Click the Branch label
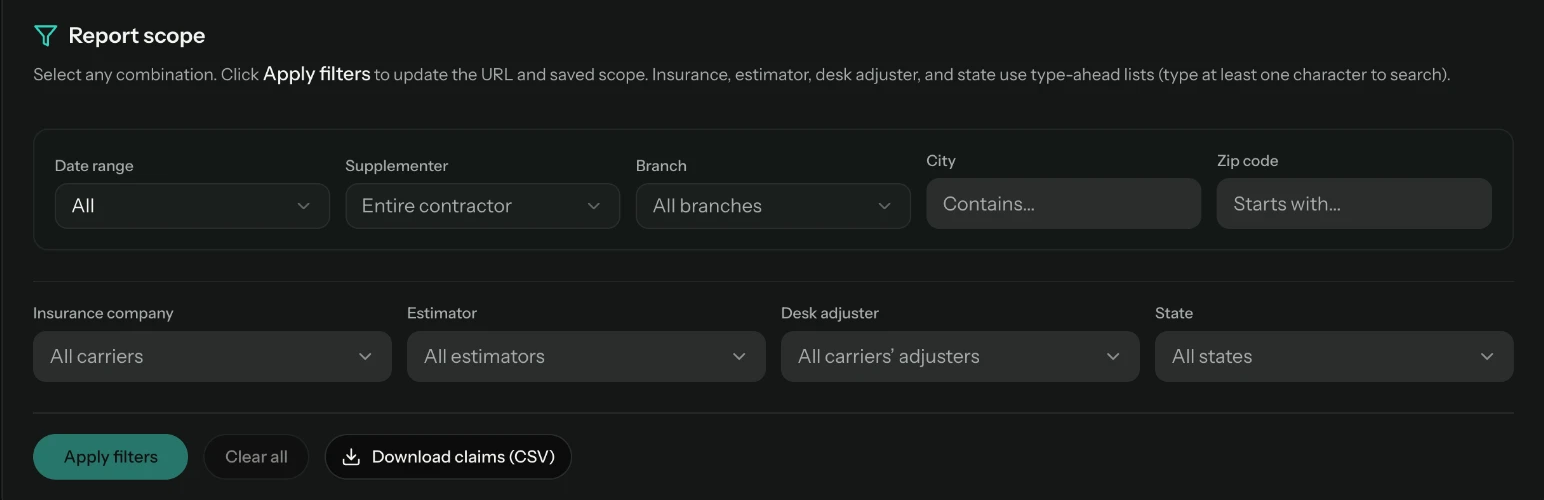 pos(661,166)
